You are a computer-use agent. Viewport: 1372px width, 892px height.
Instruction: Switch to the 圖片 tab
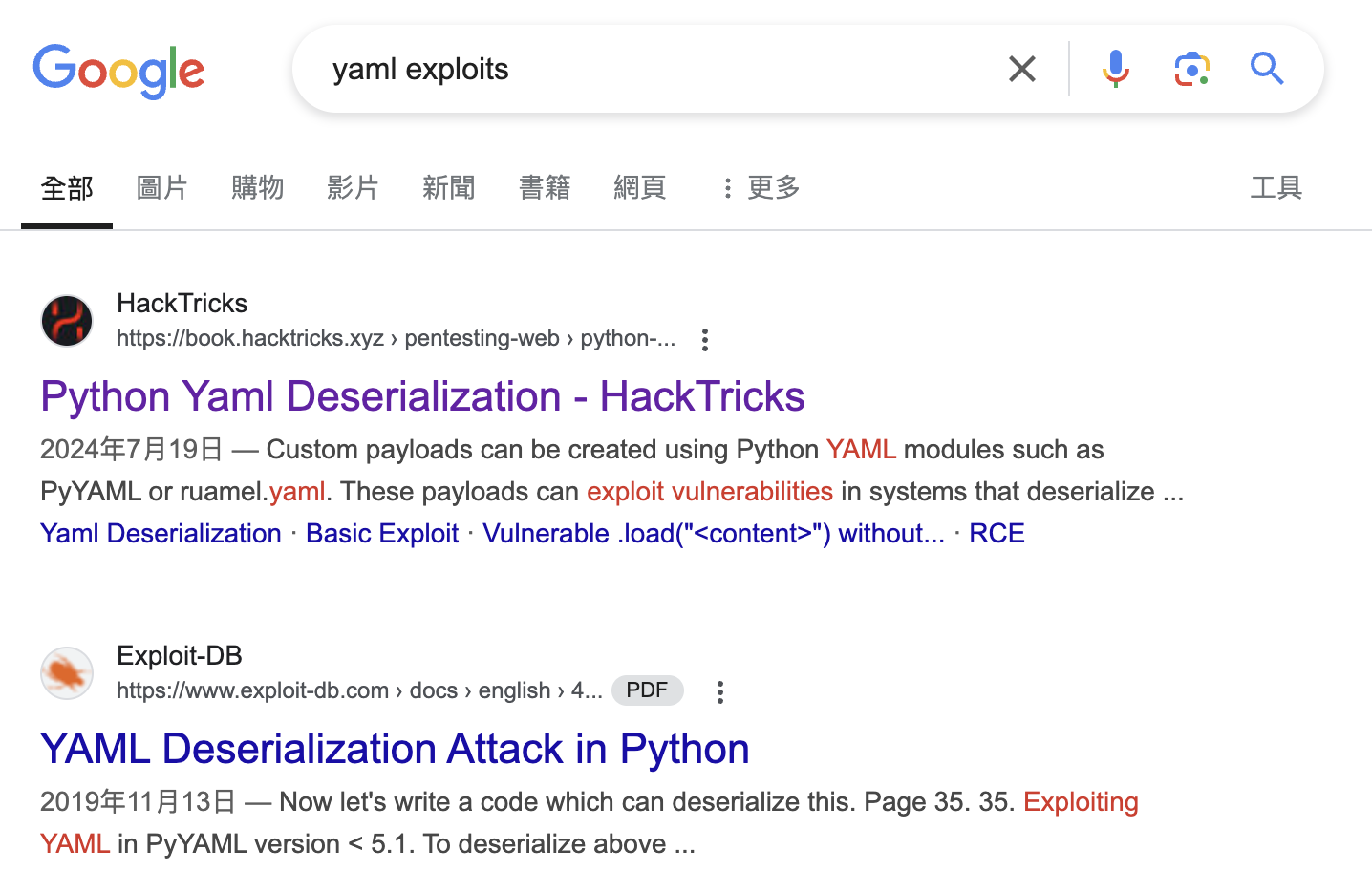pyautogui.click(x=161, y=187)
